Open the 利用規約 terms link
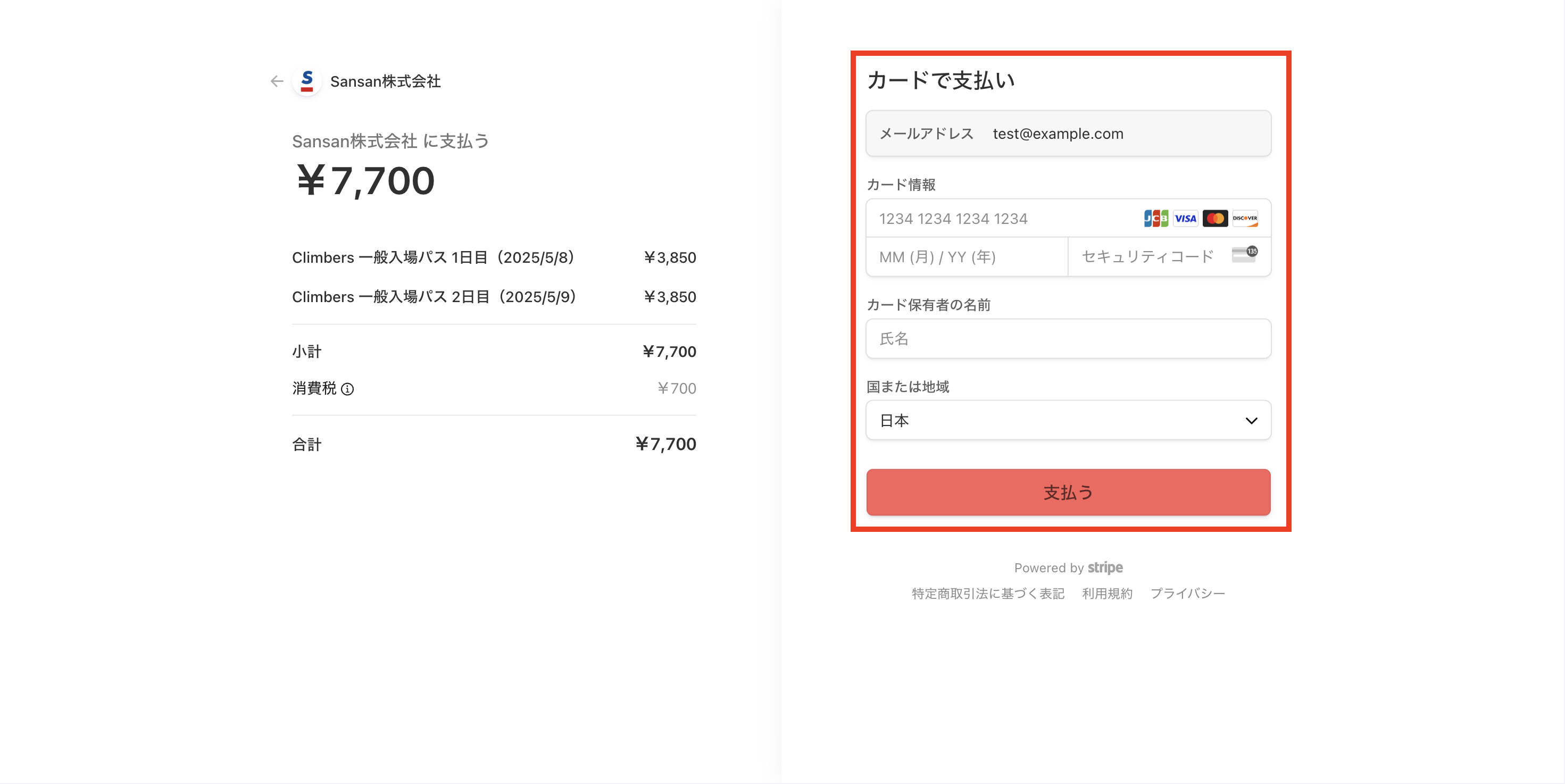This screenshot has height=784, width=1565. pos(1107,593)
